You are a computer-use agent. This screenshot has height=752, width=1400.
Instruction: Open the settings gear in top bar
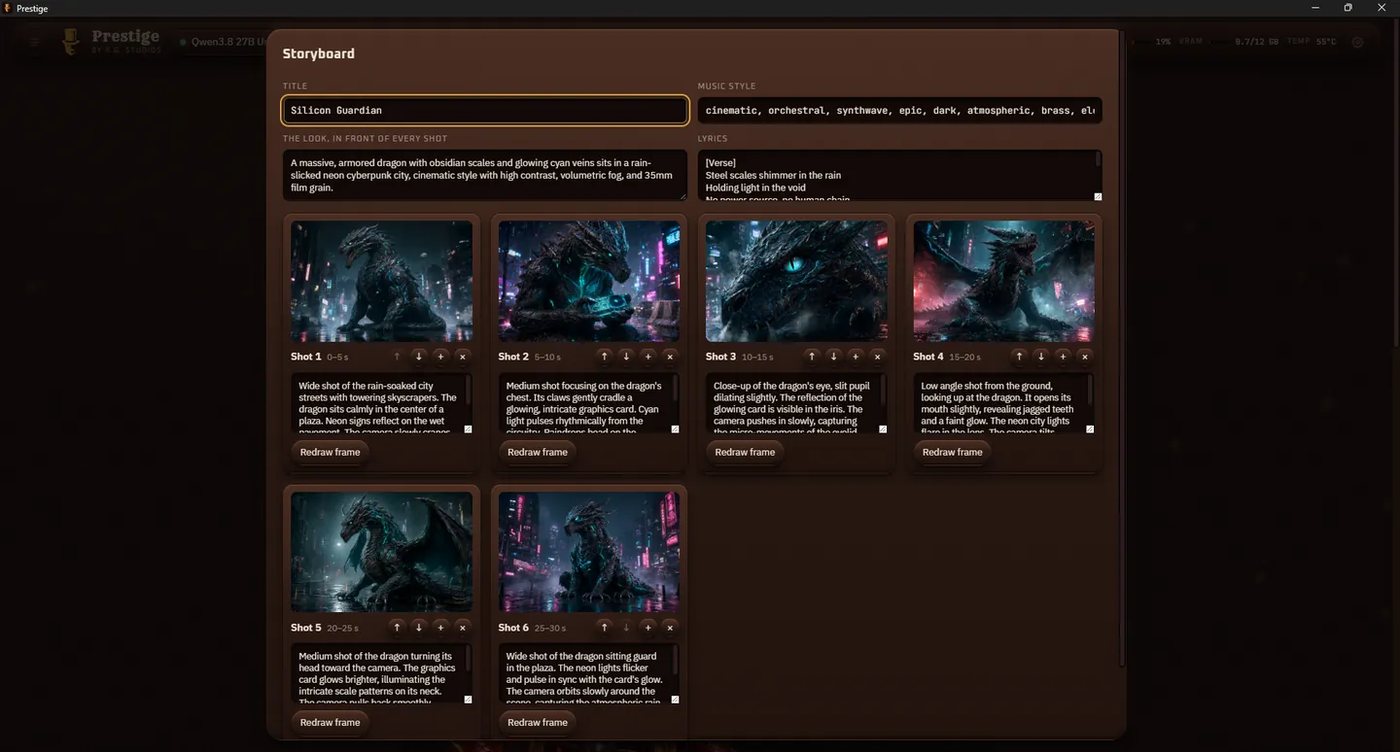coord(1357,42)
